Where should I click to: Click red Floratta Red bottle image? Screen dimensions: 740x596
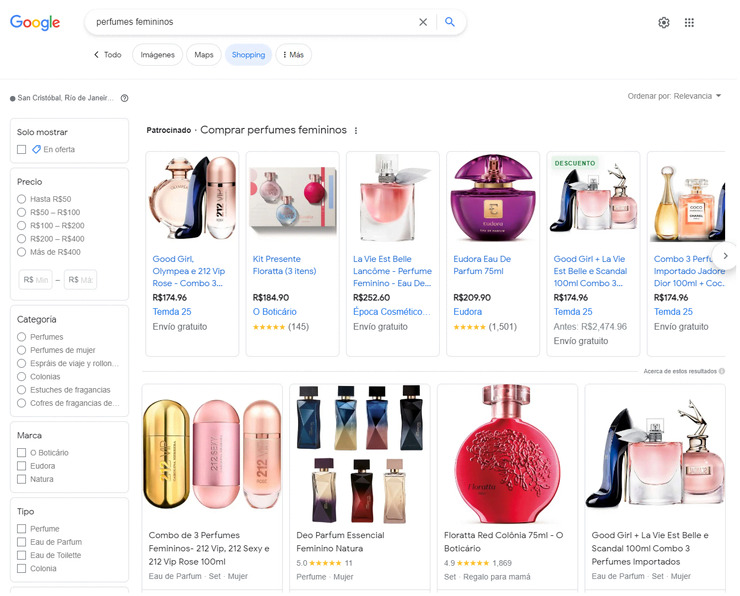(x=507, y=454)
